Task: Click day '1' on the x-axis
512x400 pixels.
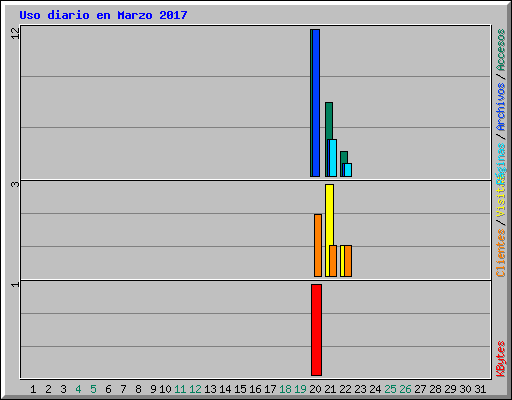Action: [x=33, y=389]
